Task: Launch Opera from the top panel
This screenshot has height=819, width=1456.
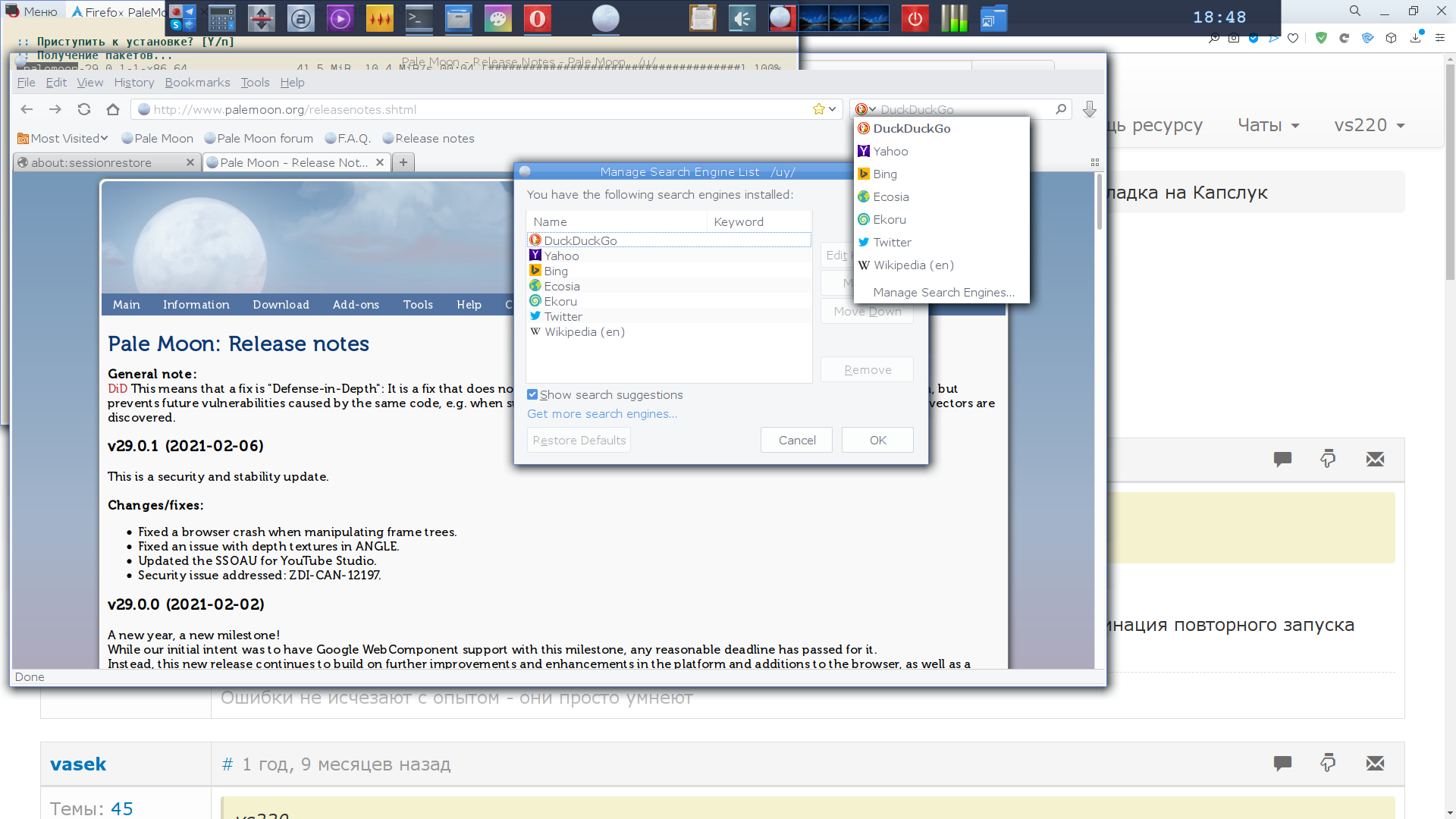Action: pyautogui.click(x=538, y=18)
